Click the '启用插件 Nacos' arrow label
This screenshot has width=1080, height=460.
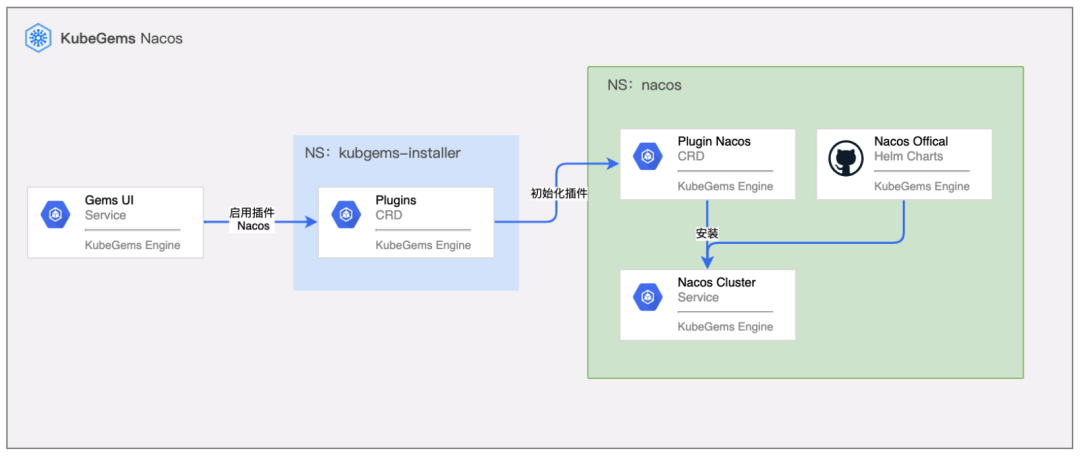coord(251,219)
